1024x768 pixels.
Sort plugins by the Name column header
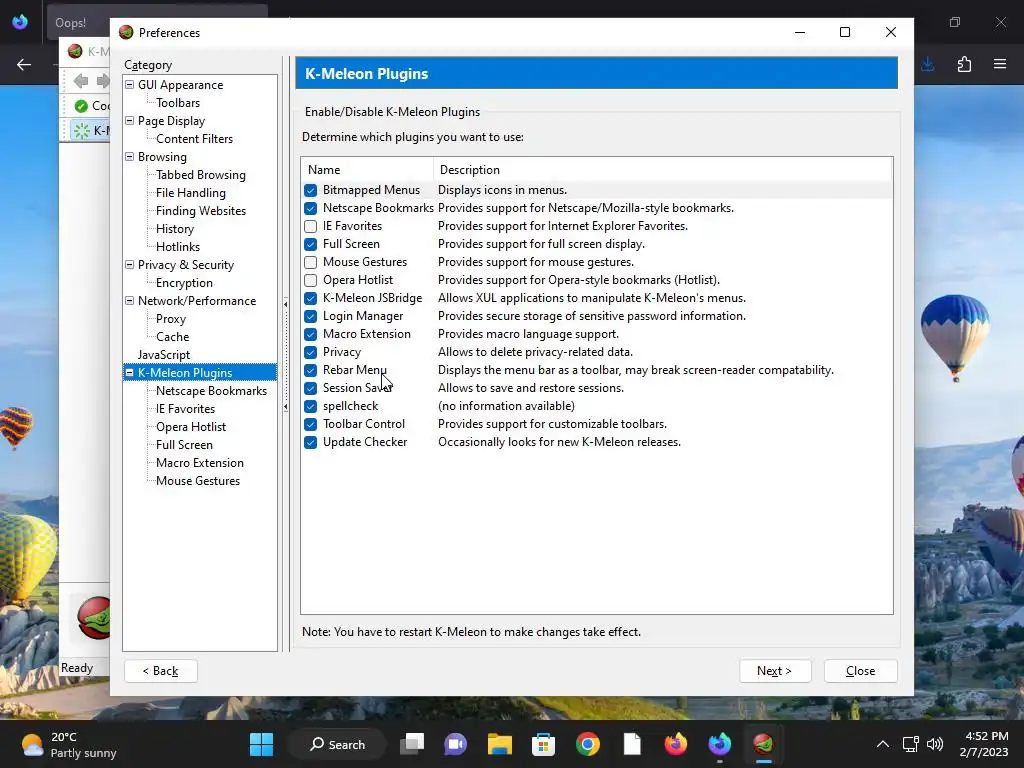point(368,170)
